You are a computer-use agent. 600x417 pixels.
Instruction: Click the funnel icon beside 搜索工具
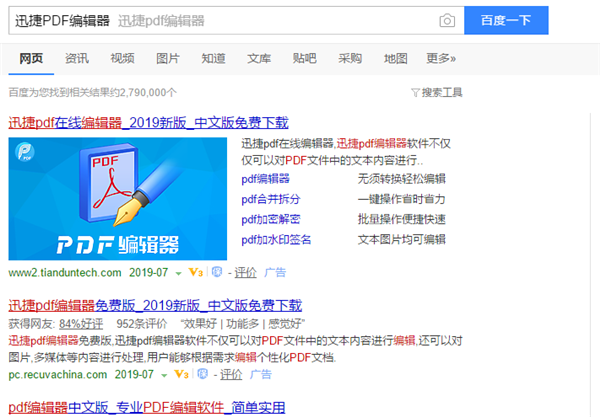point(415,93)
